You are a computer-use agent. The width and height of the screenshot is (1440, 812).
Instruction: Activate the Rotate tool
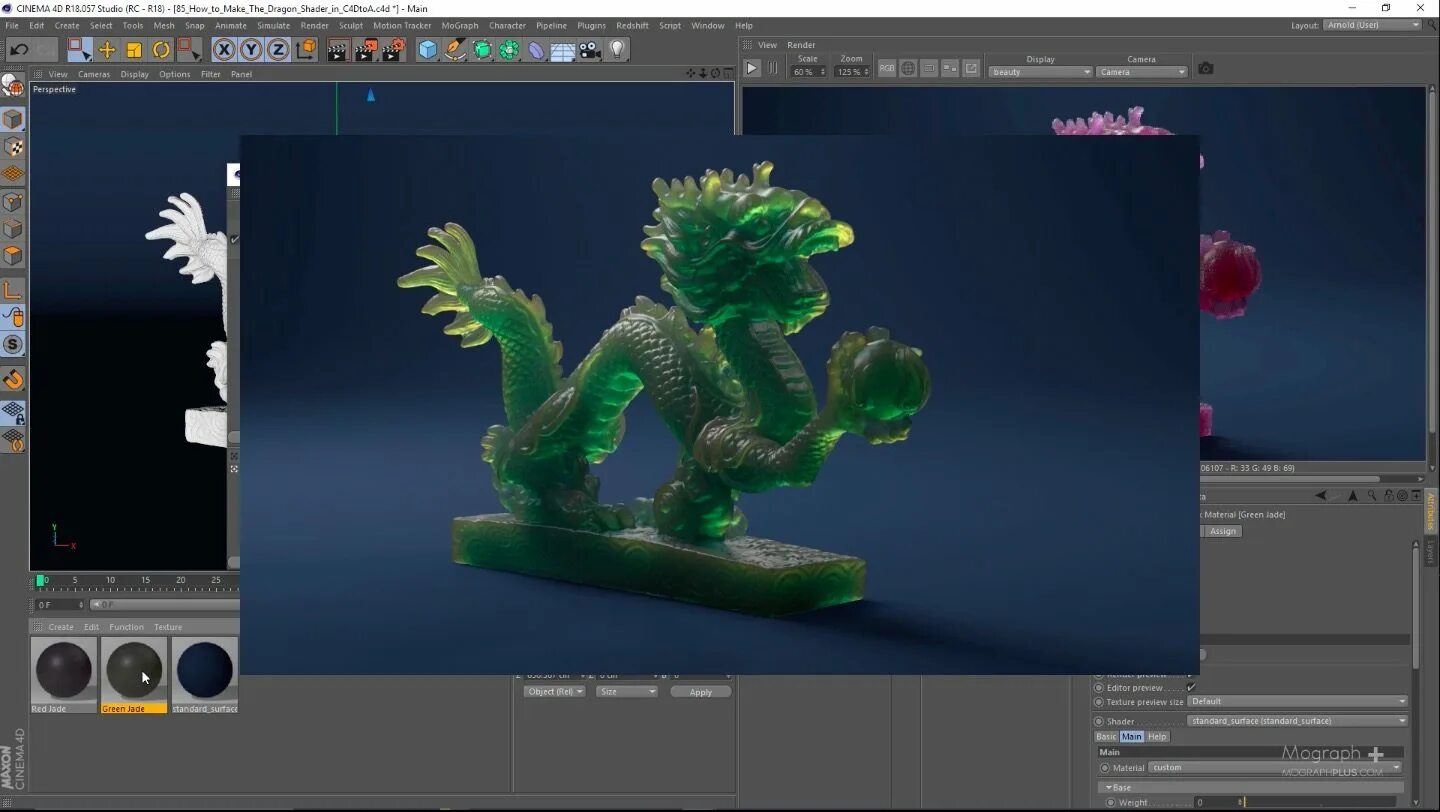coord(161,49)
